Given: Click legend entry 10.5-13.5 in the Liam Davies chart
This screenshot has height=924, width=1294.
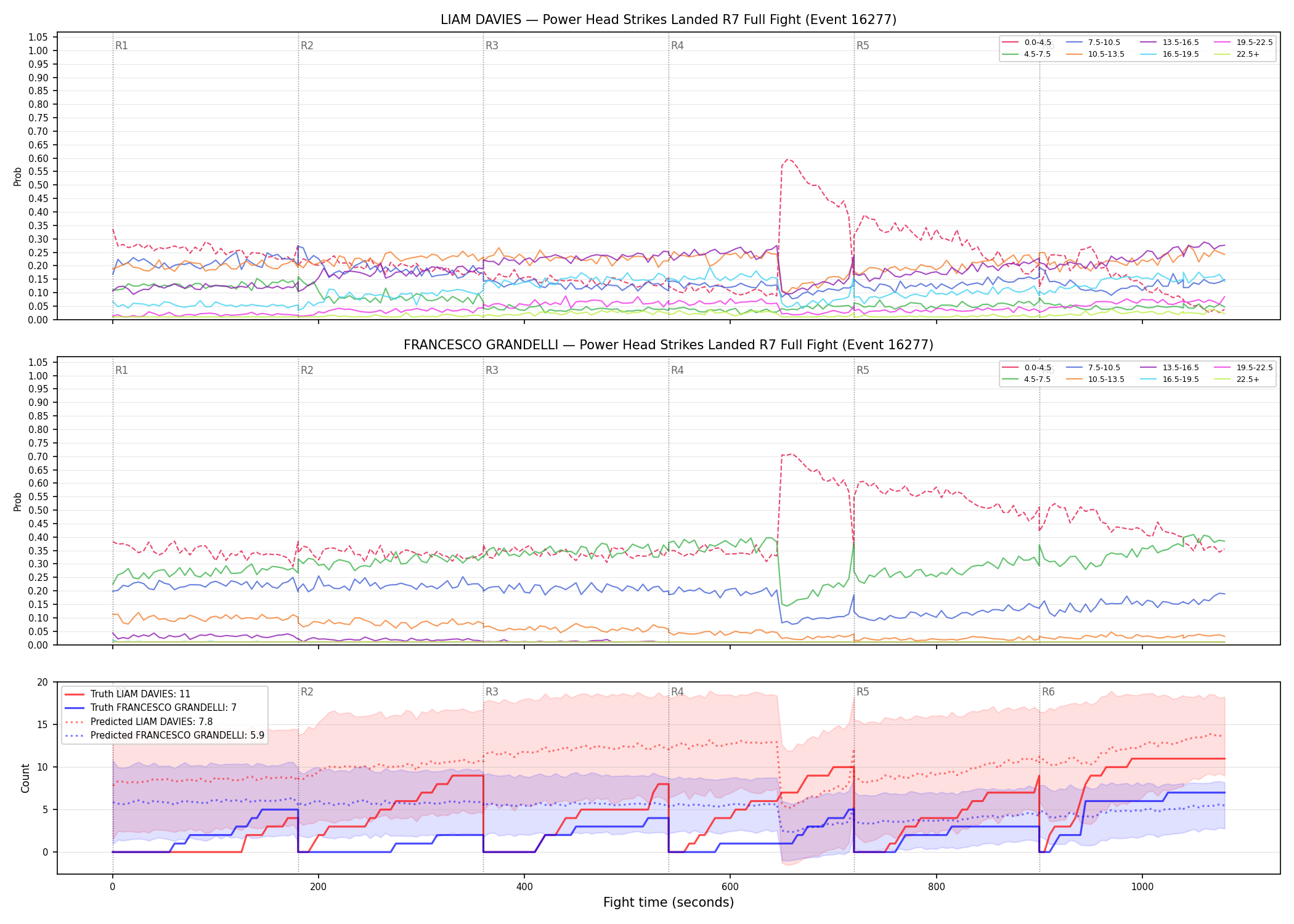Looking at the screenshot, I should pos(1095,54).
